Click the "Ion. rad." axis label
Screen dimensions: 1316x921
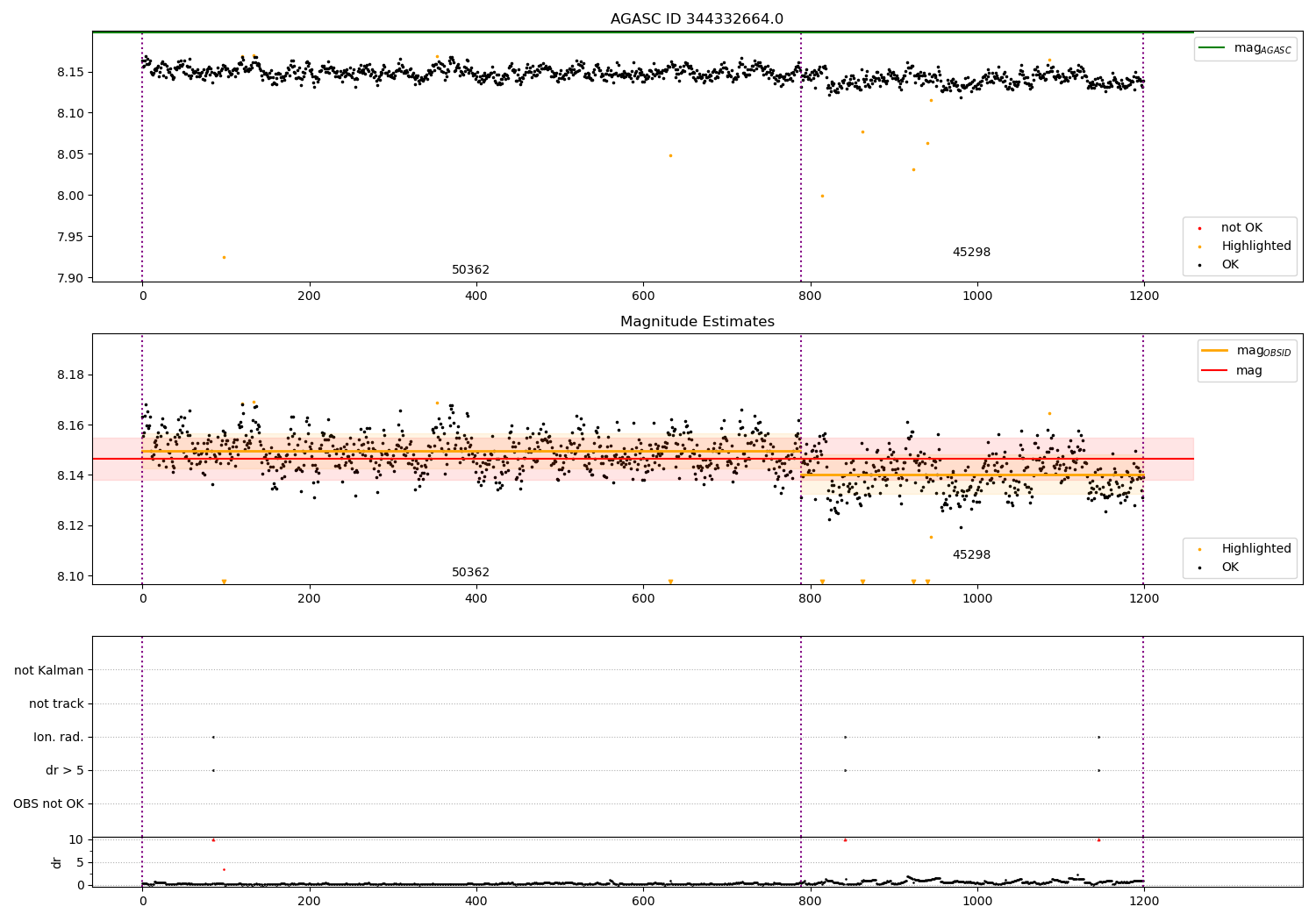59,738
